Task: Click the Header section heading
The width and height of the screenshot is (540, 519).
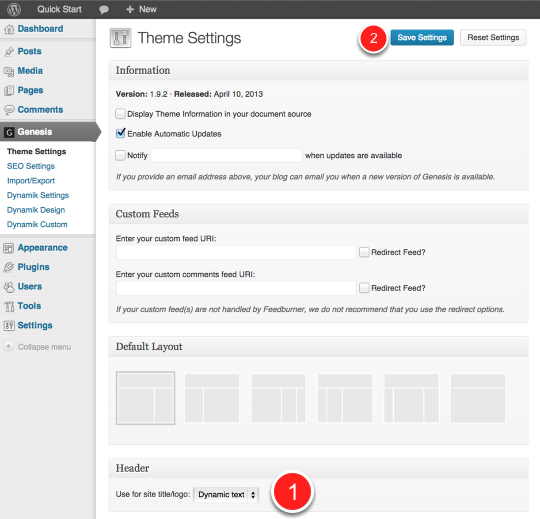Action: tap(319, 468)
